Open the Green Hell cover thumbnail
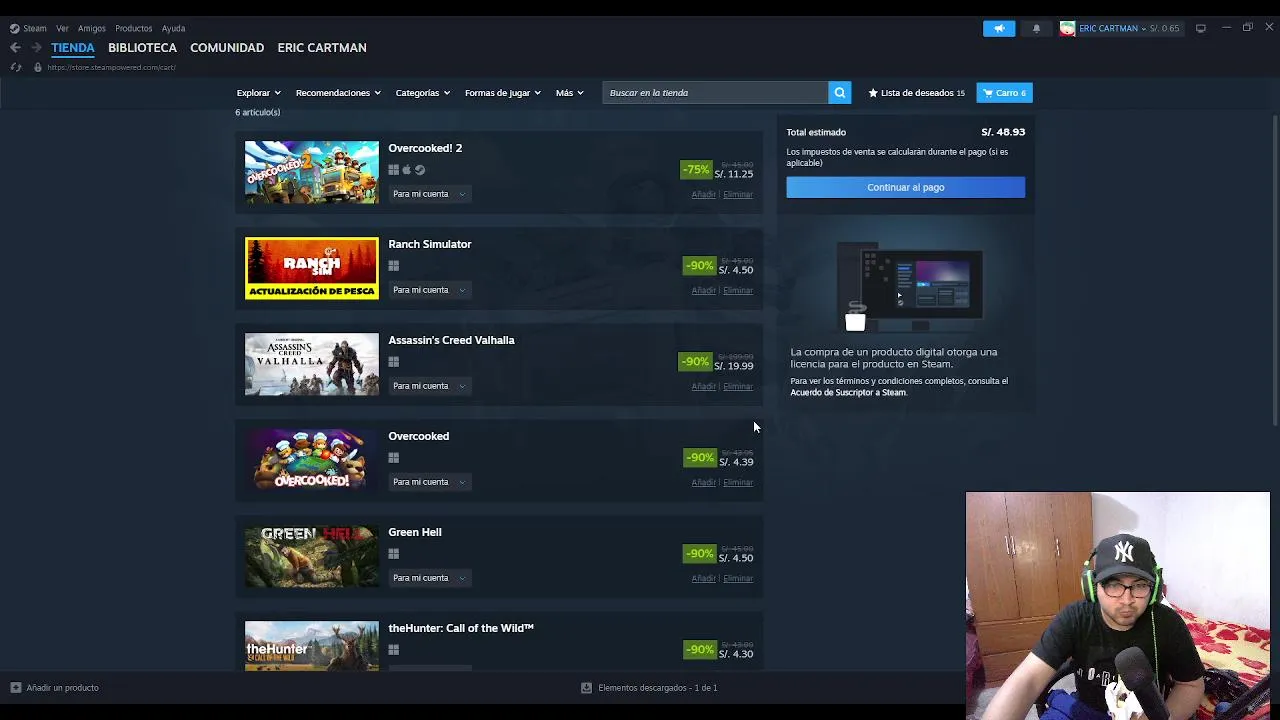This screenshot has width=1280, height=720. (312, 556)
